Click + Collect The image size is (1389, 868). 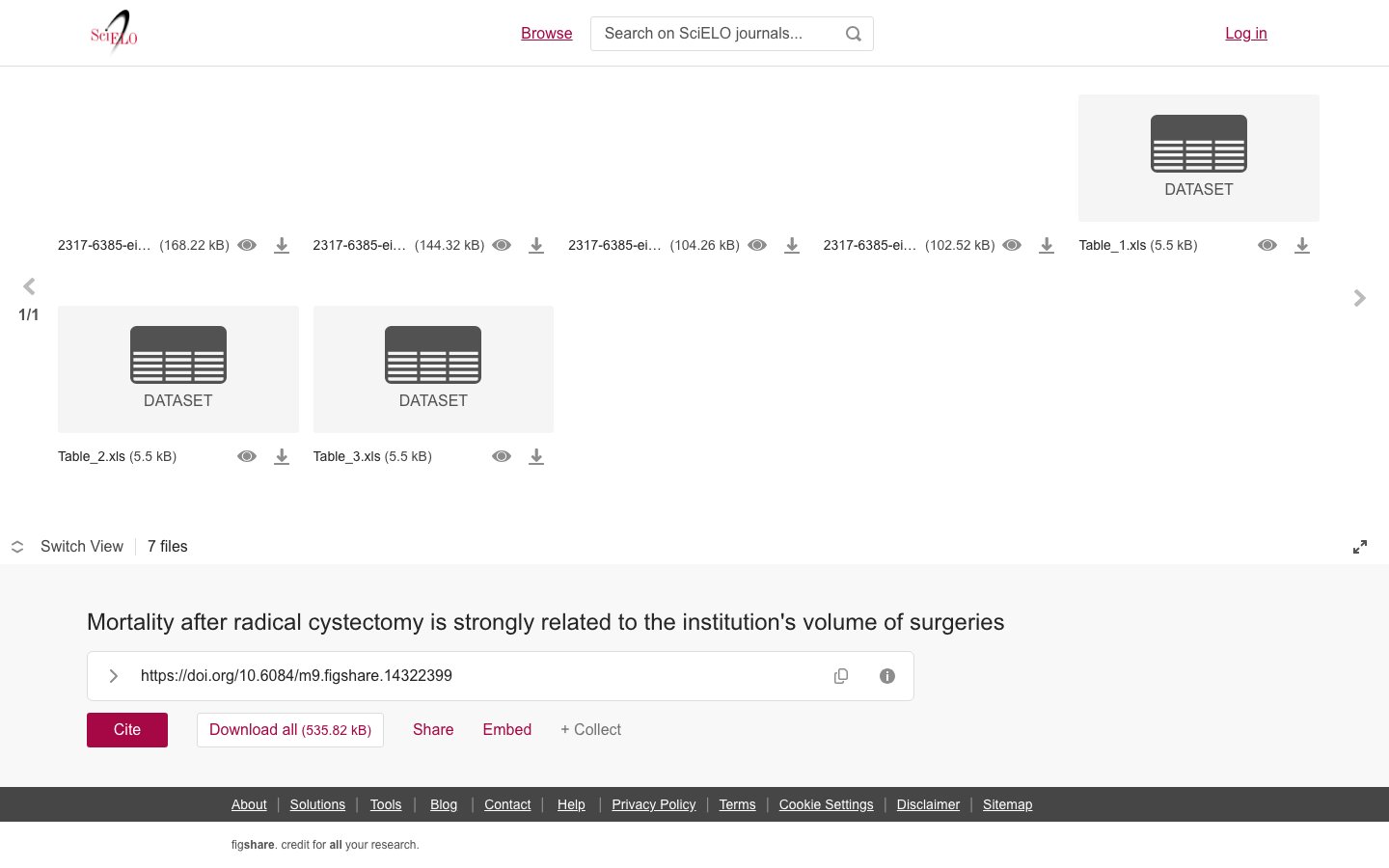pyautogui.click(x=591, y=730)
